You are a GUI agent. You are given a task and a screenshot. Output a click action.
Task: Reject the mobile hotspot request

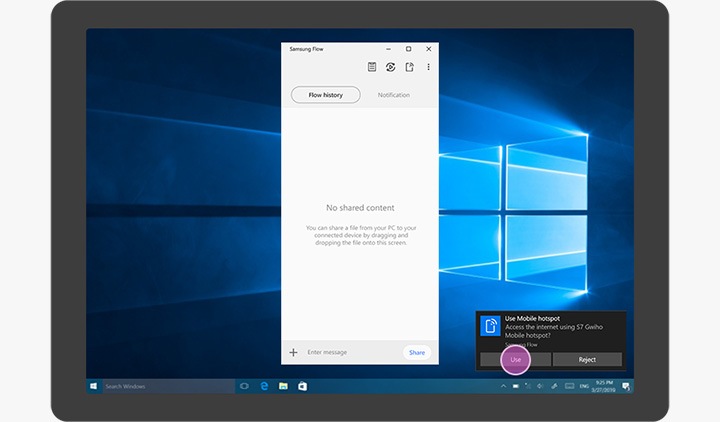point(587,359)
